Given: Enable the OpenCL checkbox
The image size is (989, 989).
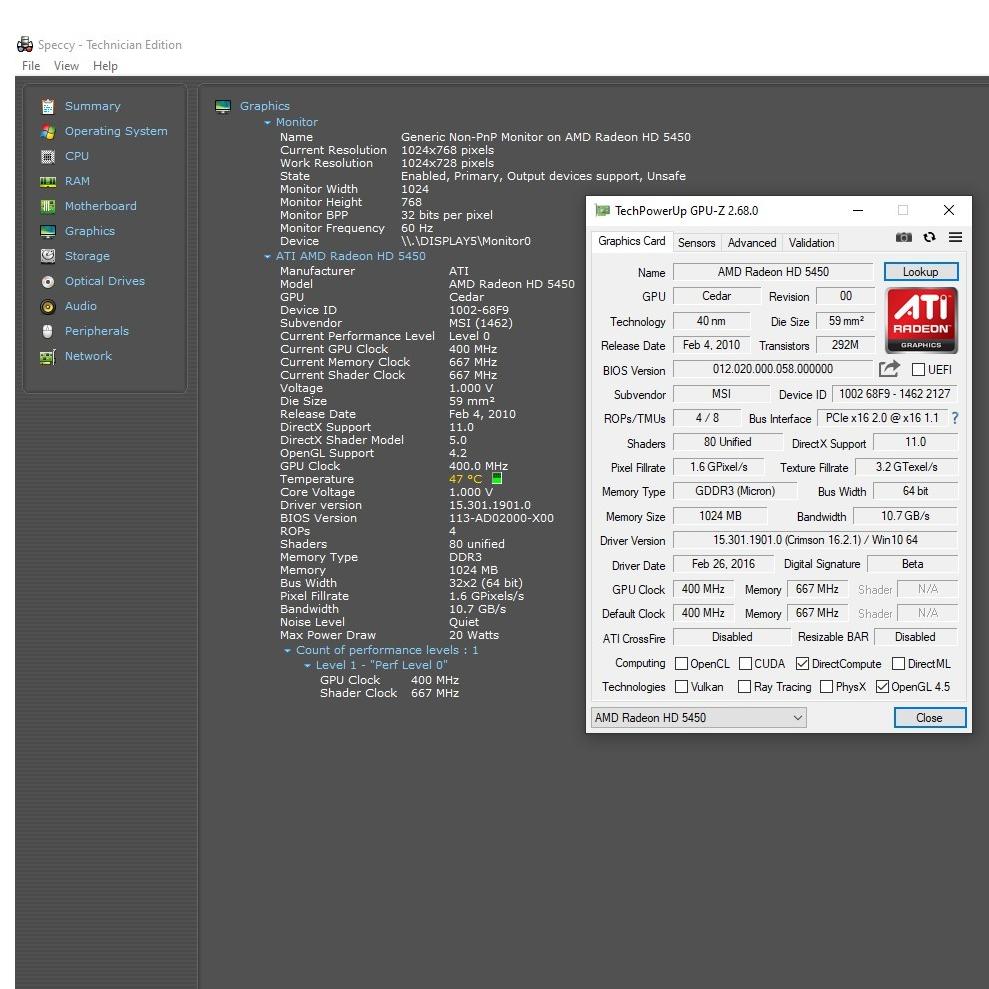Looking at the screenshot, I should pyautogui.click(x=681, y=664).
